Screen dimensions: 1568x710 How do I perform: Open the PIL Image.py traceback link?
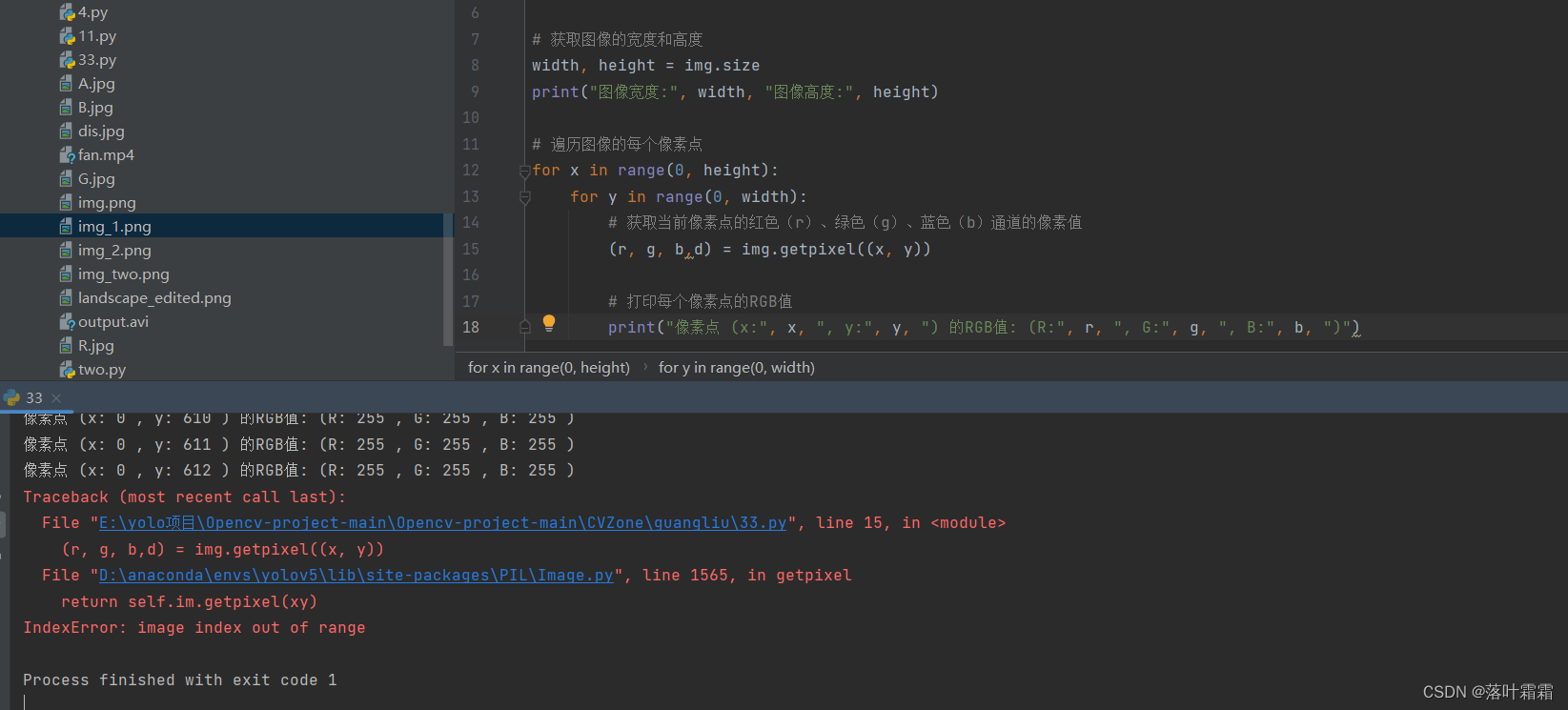[x=356, y=576]
